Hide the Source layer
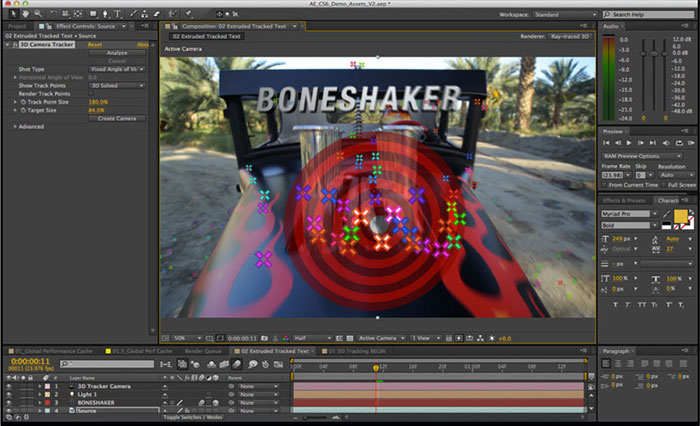This screenshot has width=700, height=426. click(8, 410)
